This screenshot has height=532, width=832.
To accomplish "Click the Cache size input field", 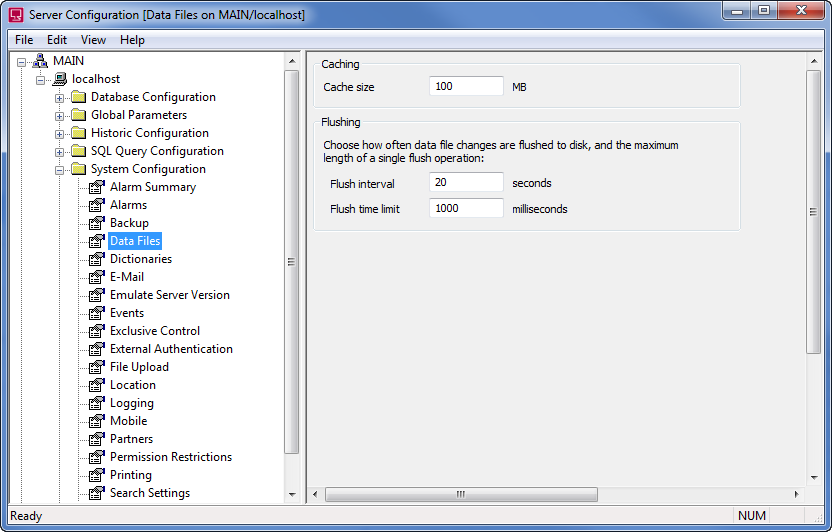I will coord(466,87).
